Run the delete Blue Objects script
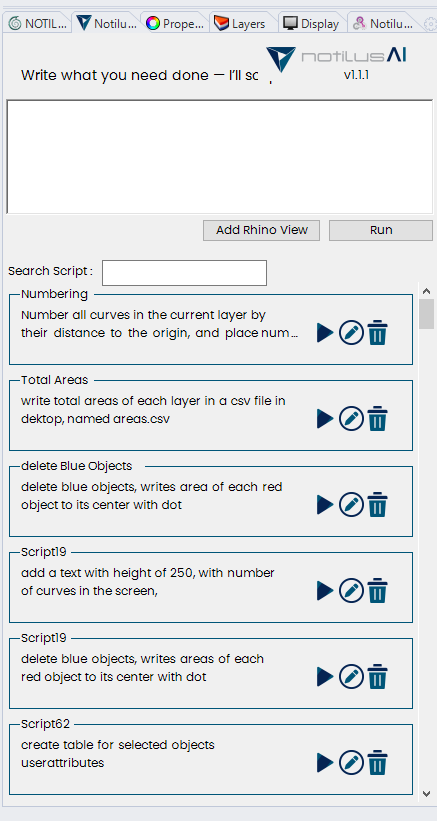The height and width of the screenshot is (821, 437). (x=325, y=505)
